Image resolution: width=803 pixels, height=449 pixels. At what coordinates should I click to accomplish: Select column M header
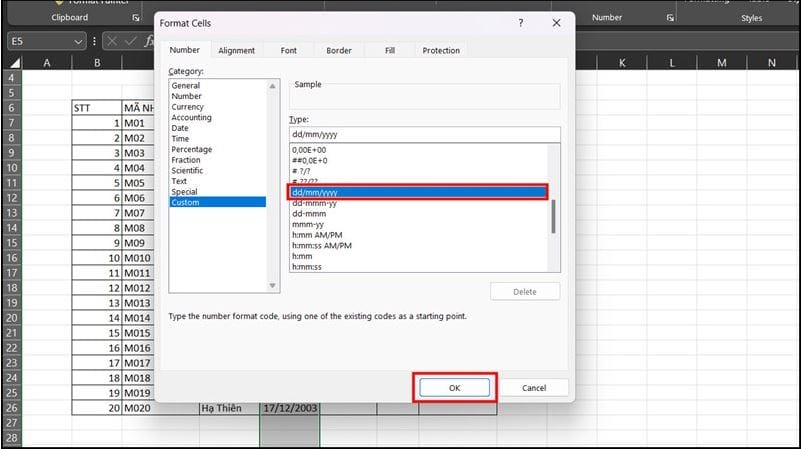[x=722, y=63]
